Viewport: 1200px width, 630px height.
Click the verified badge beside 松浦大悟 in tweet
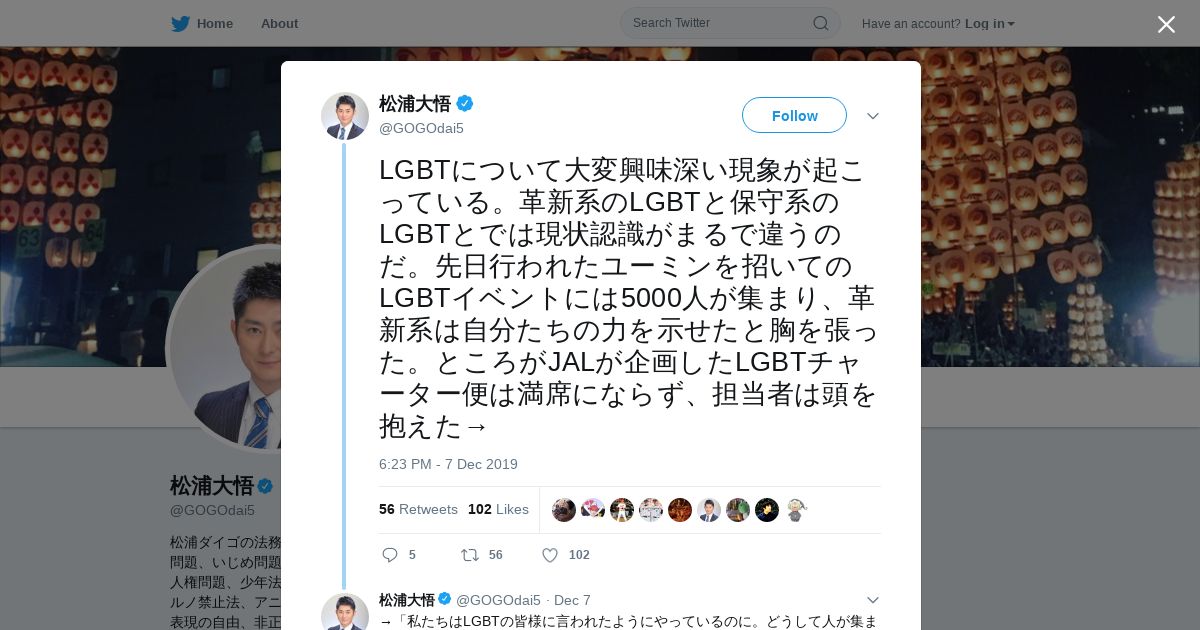(x=465, y=103)
